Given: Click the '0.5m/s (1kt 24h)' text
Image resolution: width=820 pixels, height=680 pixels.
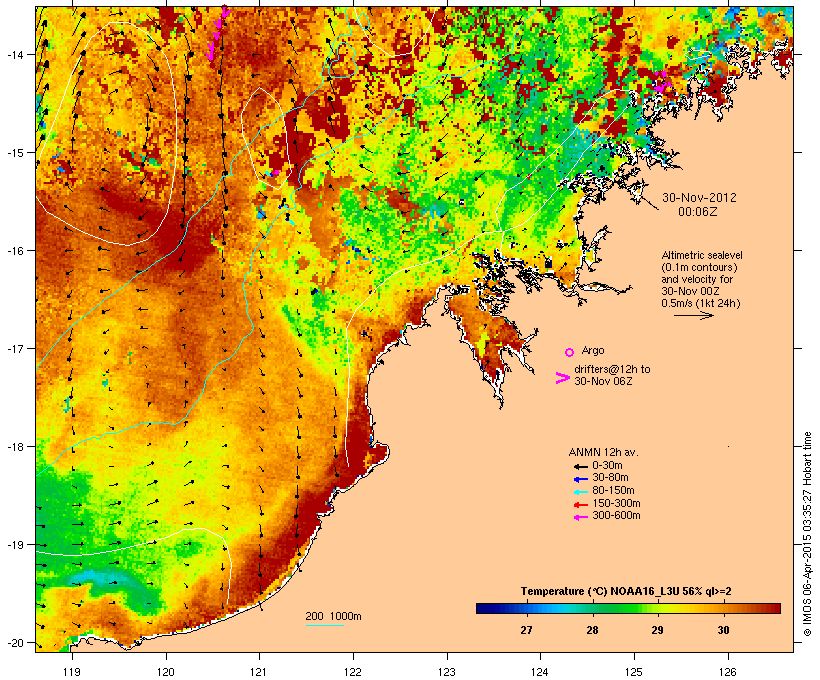Looking at the screenshot, I should click(701, 303).
